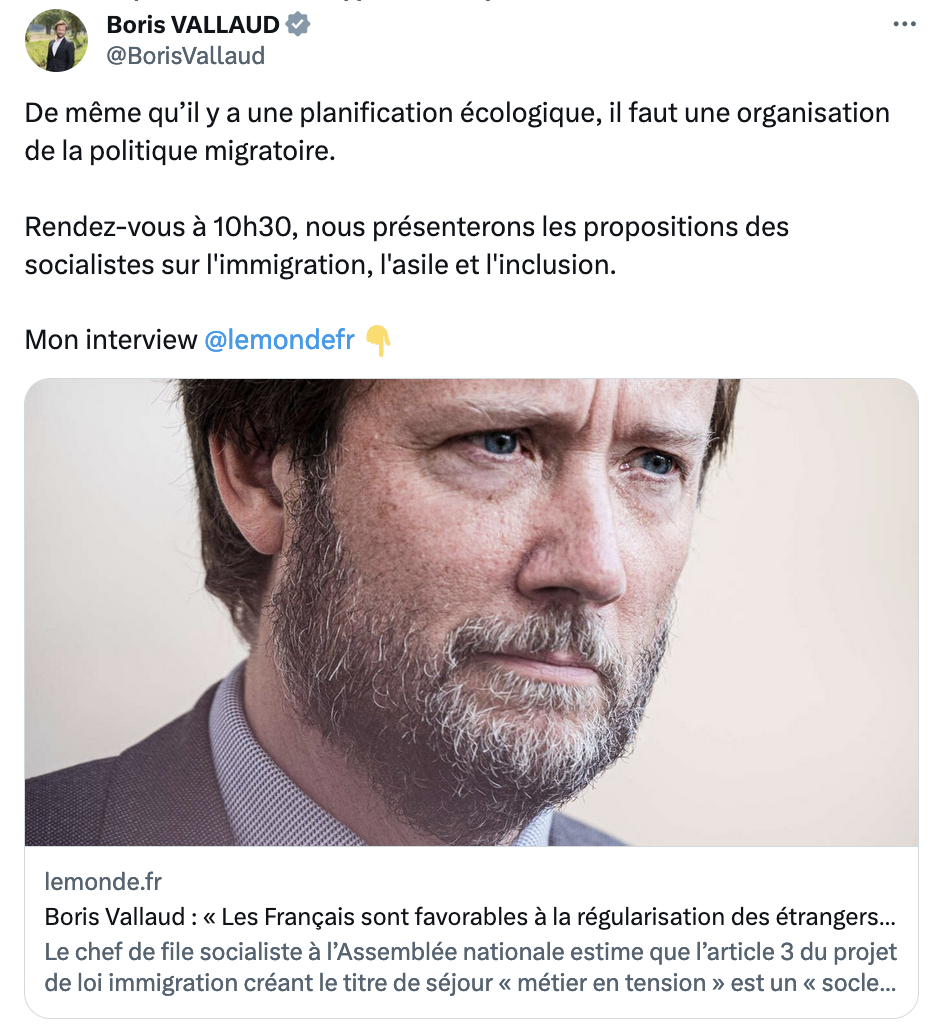Click the pointing-down hand emoji

(x=377, y=340)
